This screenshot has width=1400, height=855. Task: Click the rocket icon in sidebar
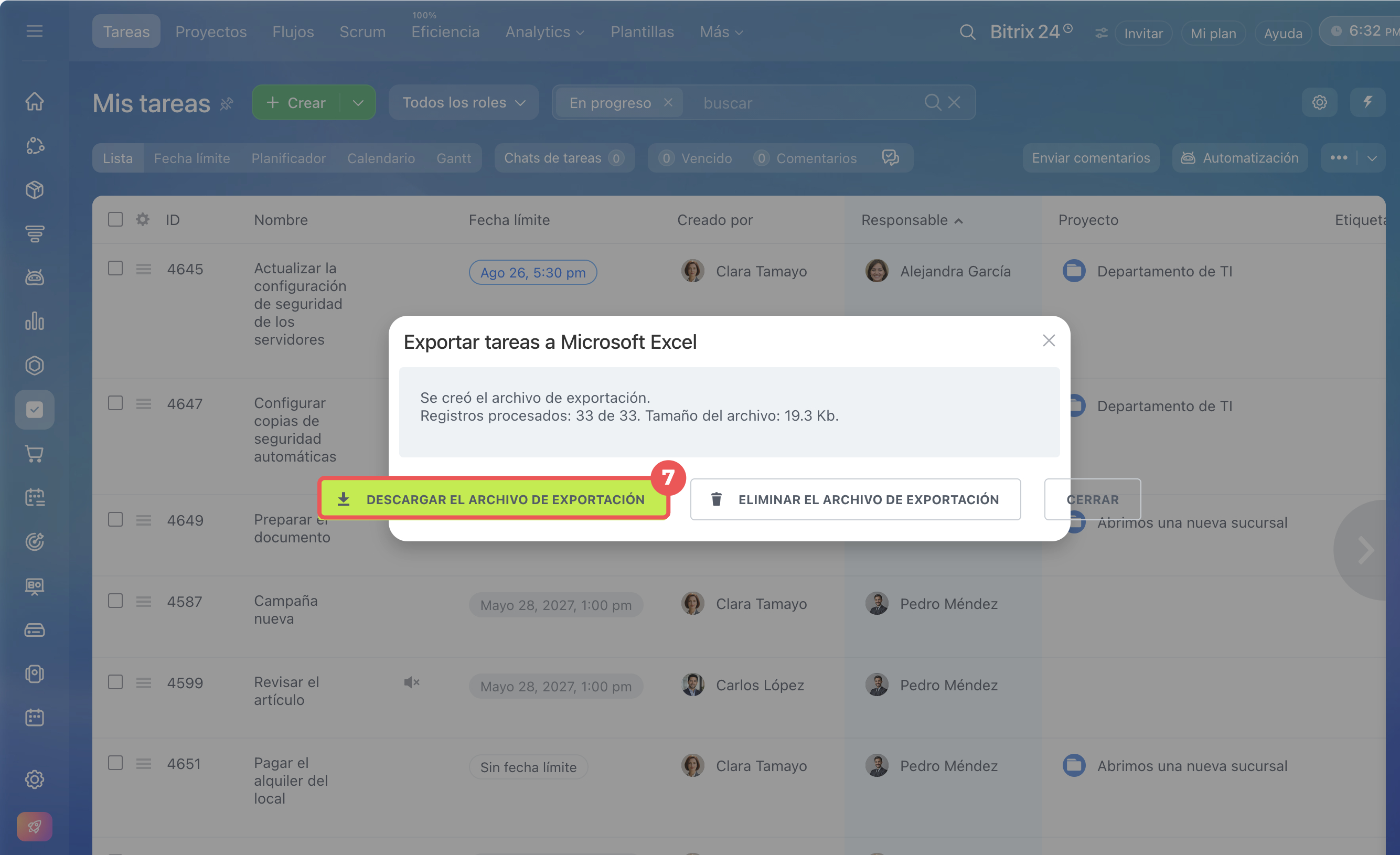pos(35,827)
